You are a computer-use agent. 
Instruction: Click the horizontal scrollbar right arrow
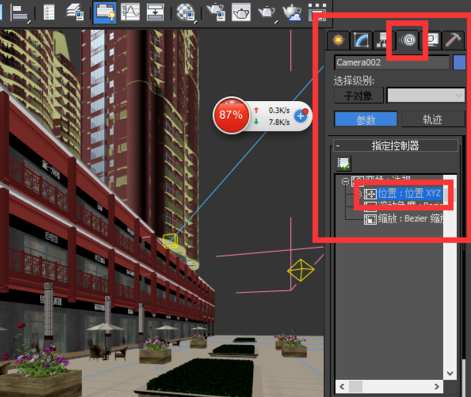[x=437, y=386]
